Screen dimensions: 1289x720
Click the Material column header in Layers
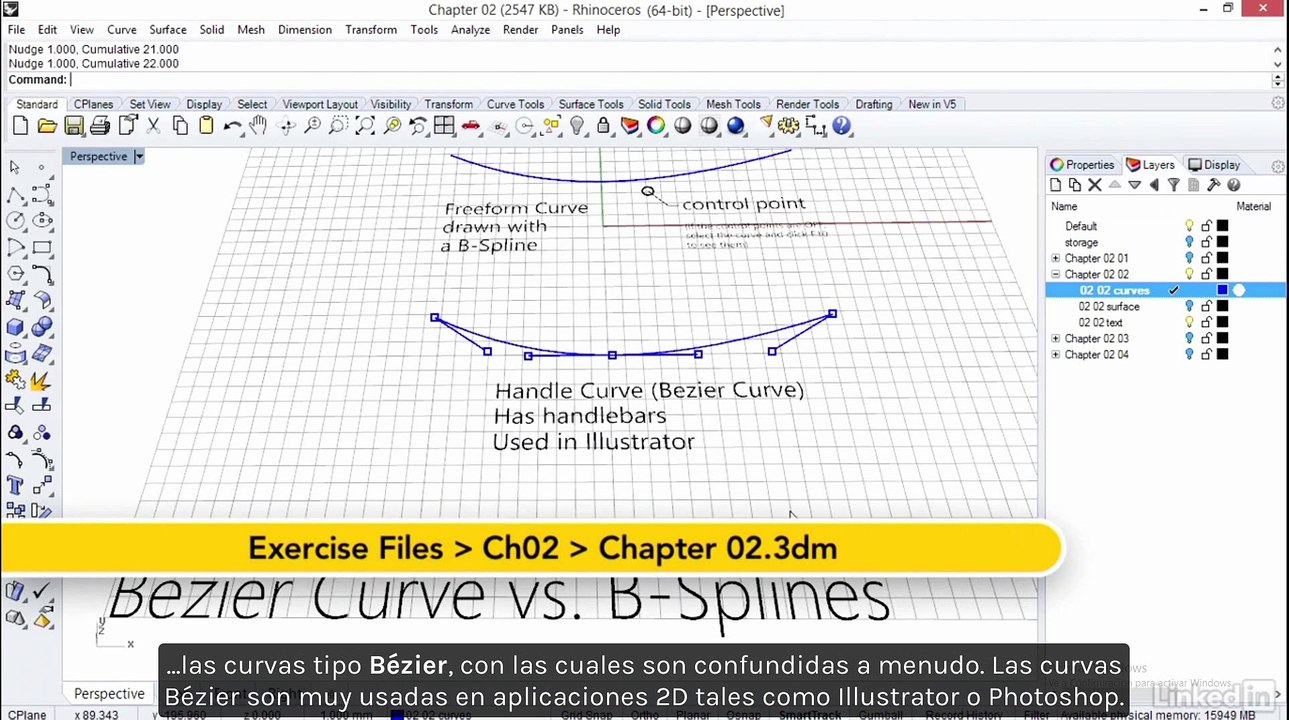click(1253, 206)
